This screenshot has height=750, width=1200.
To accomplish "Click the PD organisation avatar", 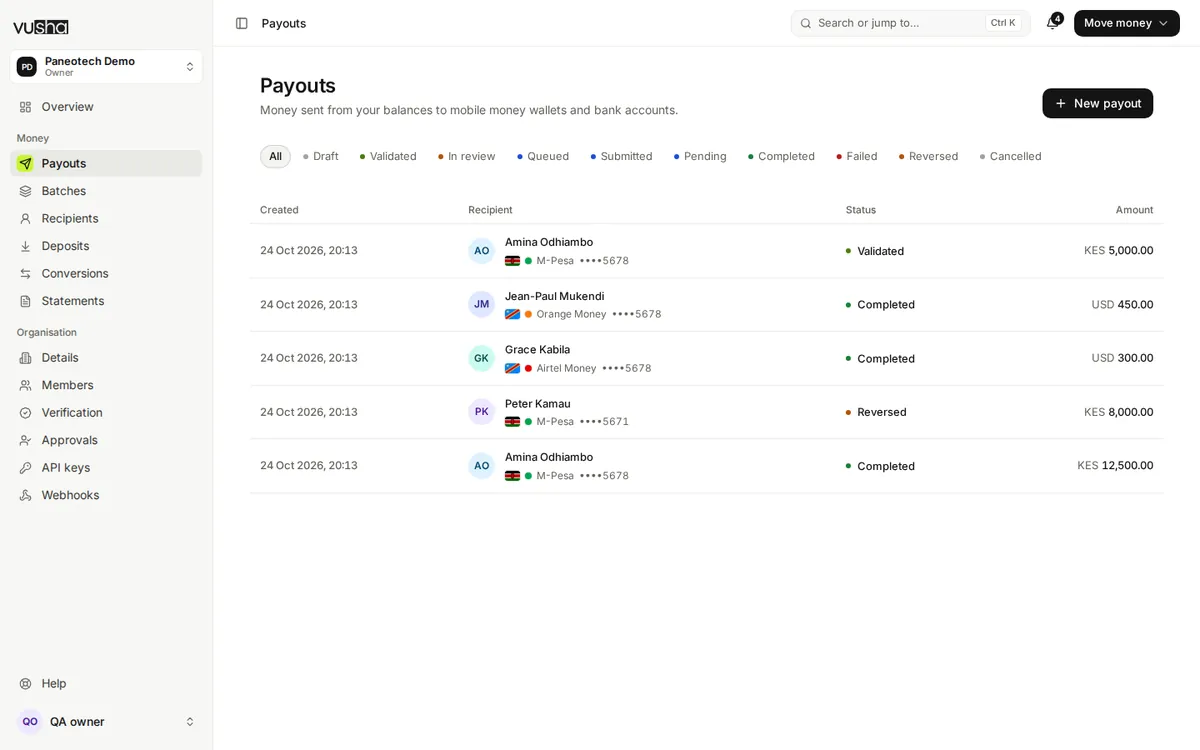I will tap(27, 67).
